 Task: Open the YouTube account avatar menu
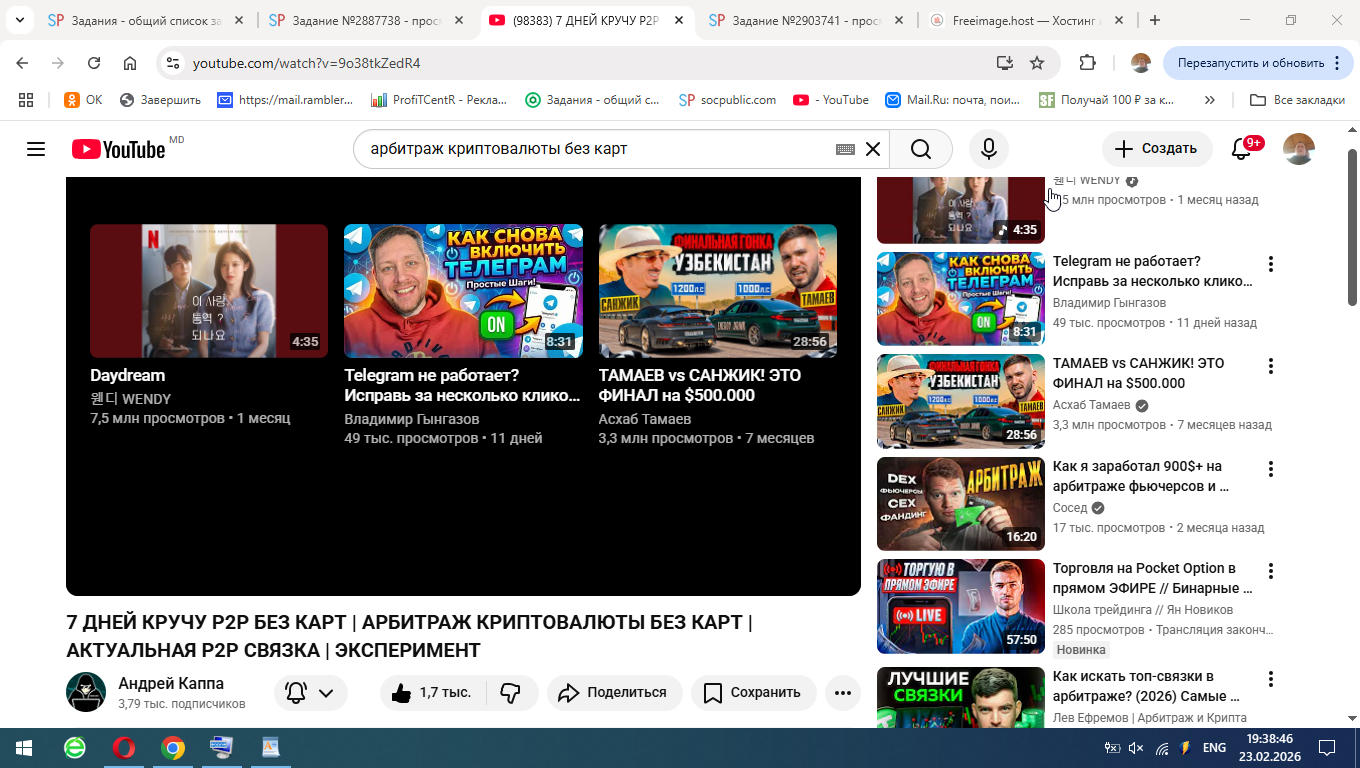point(1299,149)
